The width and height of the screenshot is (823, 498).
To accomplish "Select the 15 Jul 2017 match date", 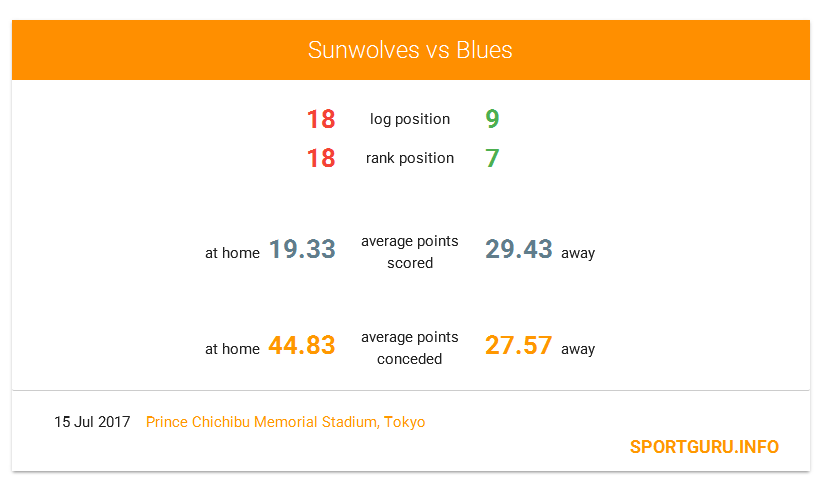I will 92,422.
